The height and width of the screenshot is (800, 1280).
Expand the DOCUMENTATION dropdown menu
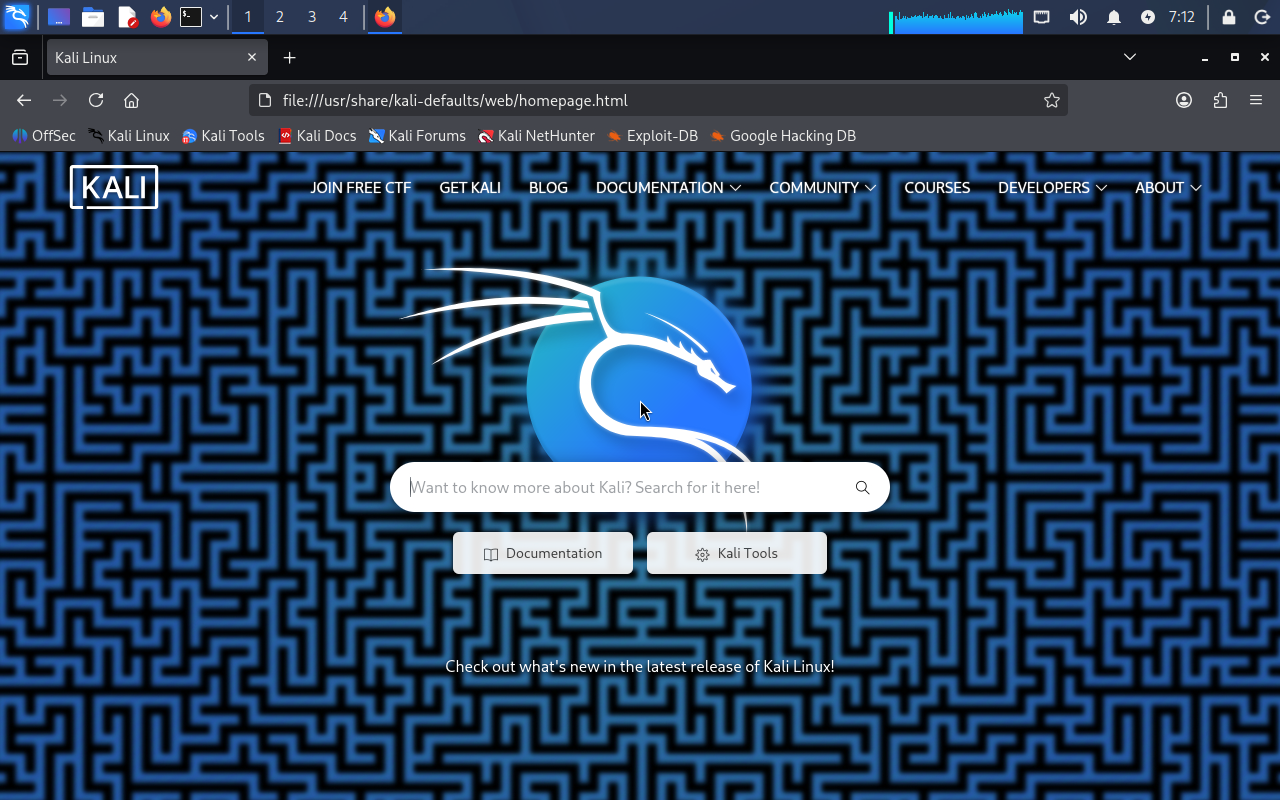(x=667, y=188)
